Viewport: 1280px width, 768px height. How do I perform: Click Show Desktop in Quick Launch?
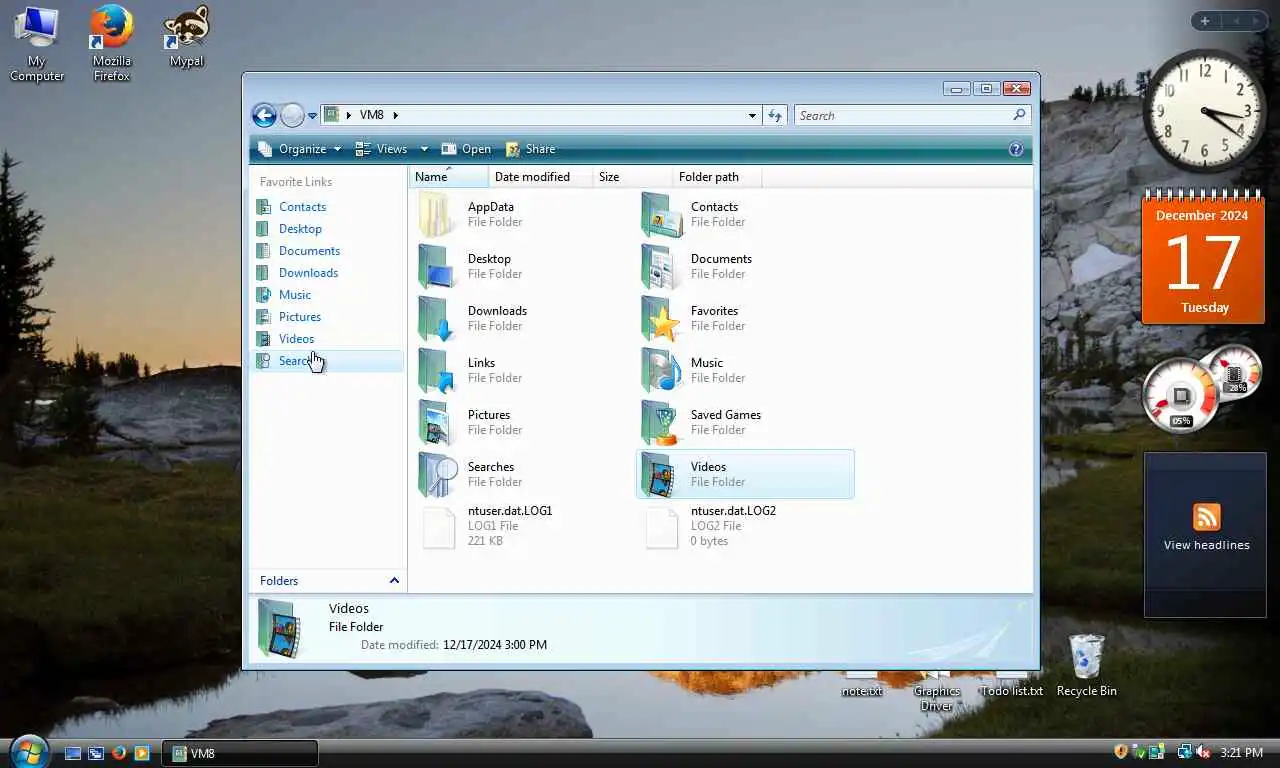tap(73, 753)
